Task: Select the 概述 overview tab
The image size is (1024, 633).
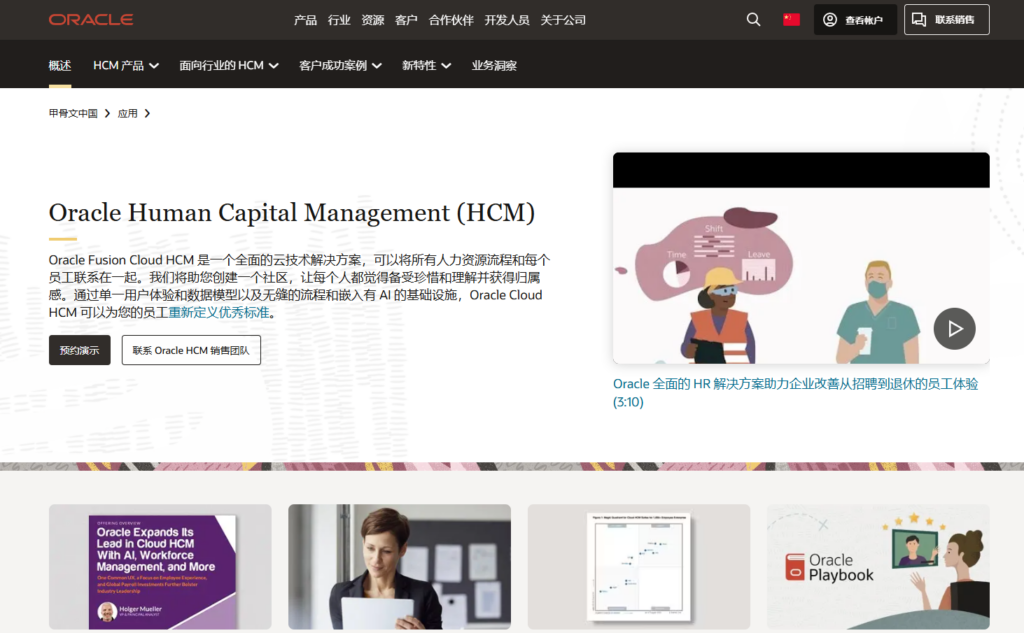Action: pyautogui.click(x=60, y=66)
